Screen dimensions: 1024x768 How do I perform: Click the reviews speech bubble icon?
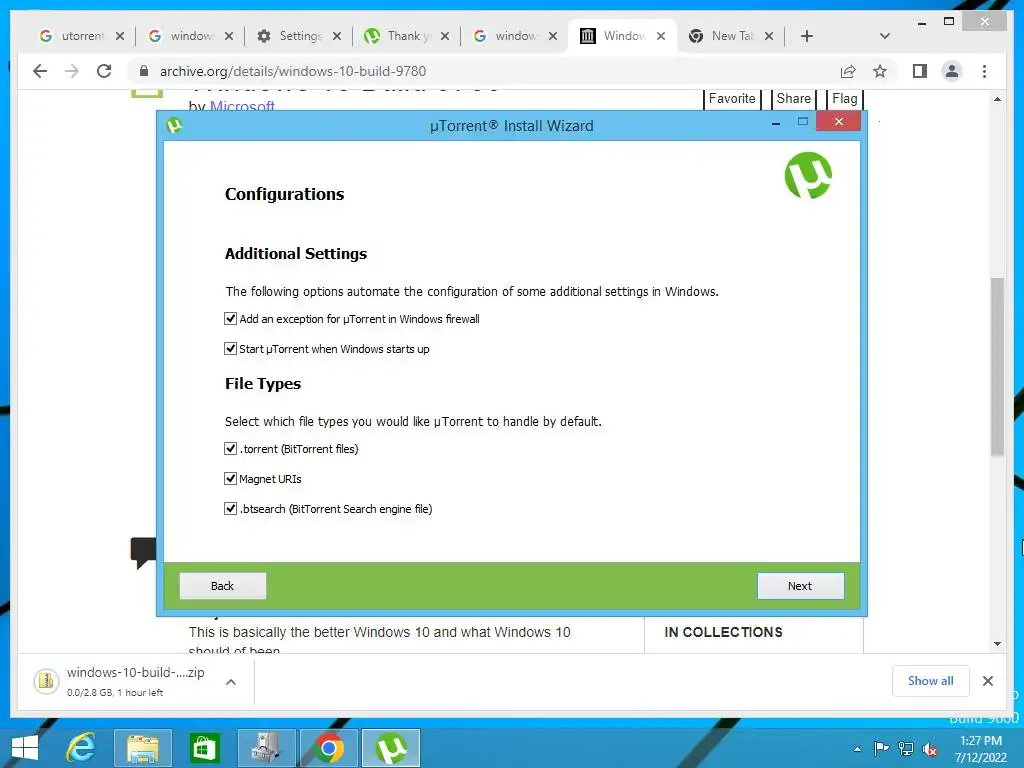(143, 552)
